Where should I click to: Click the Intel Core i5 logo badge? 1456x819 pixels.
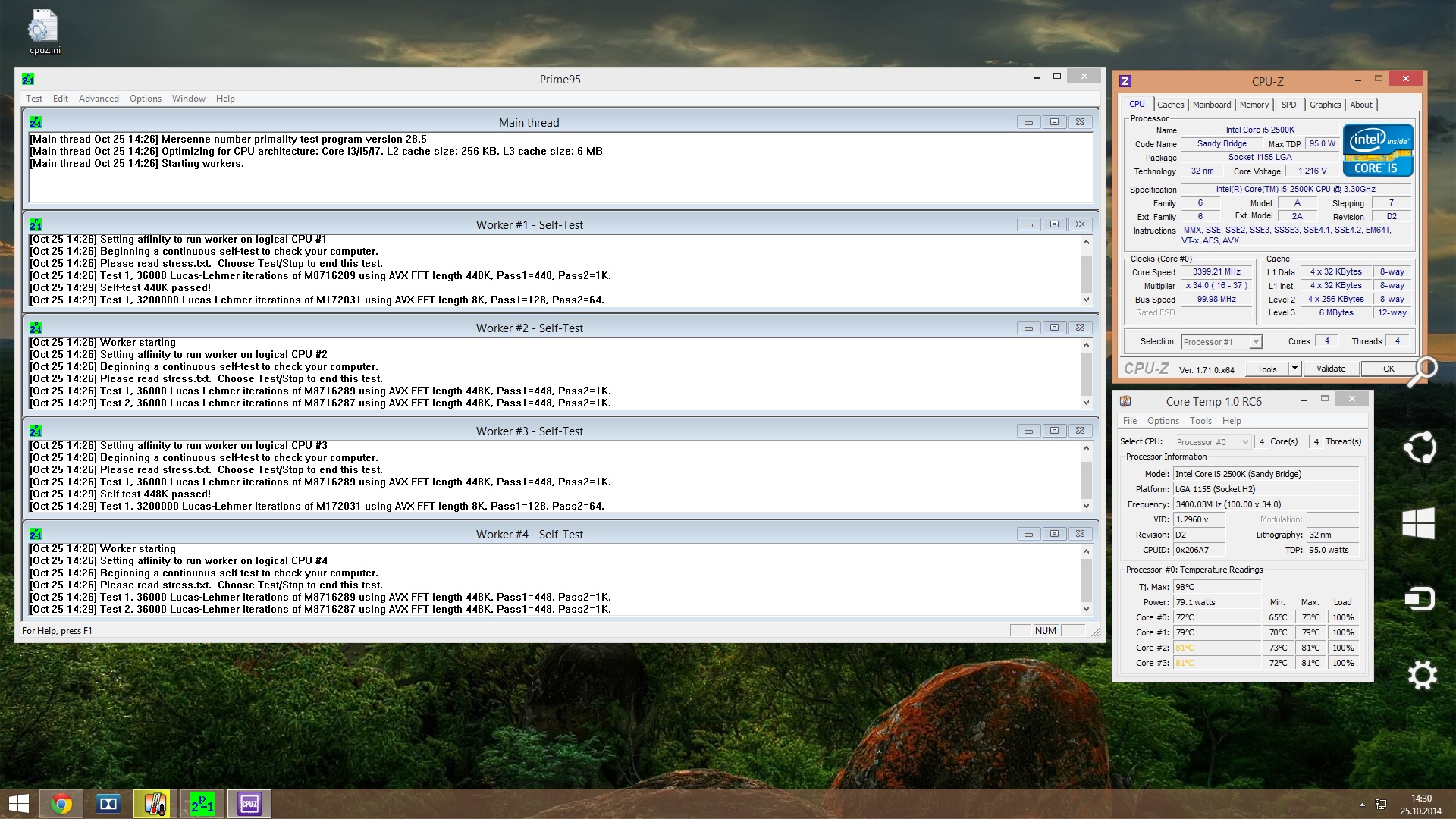point(1378,150)
